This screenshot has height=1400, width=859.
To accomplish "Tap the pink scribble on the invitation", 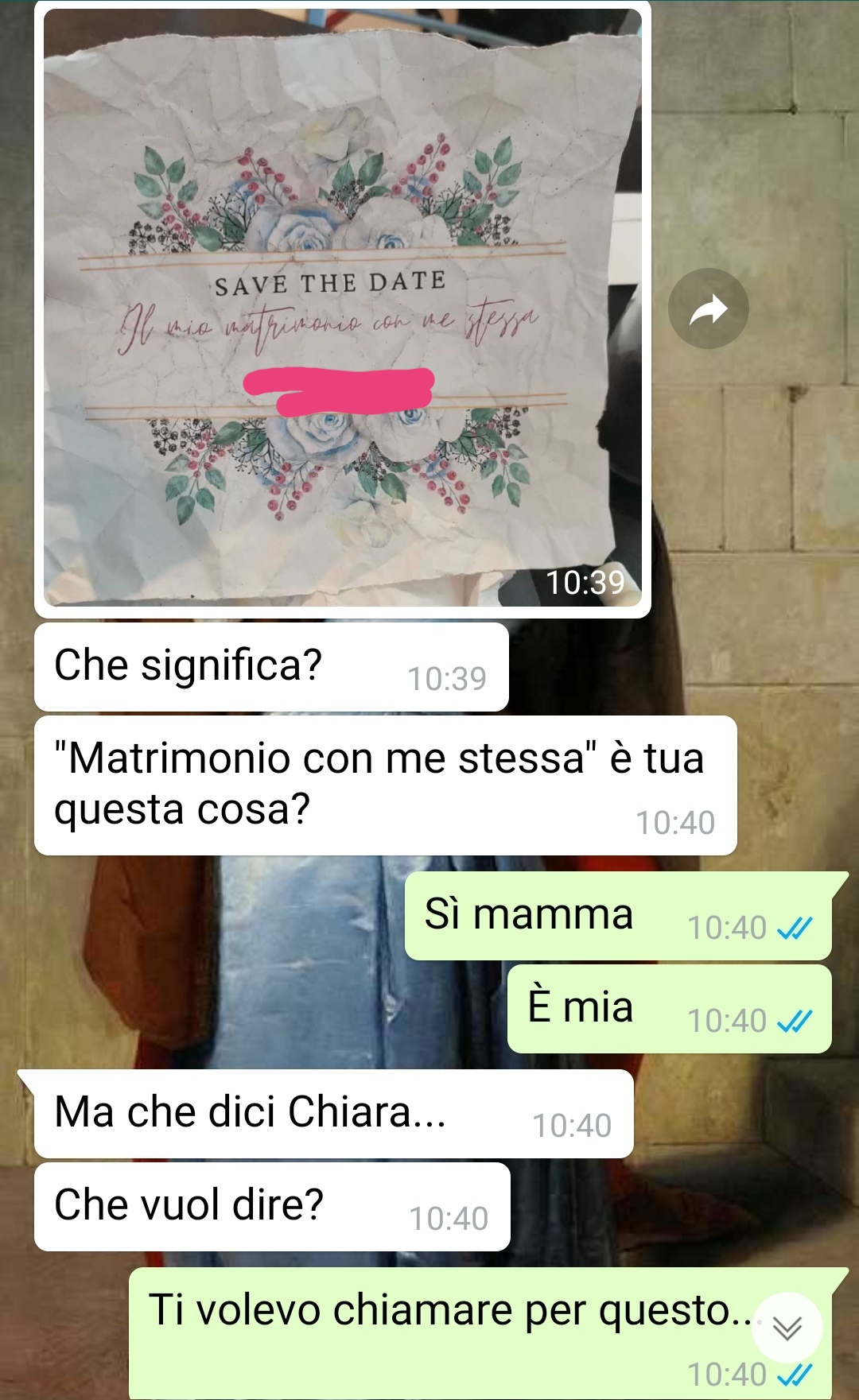I will point(339,391).
